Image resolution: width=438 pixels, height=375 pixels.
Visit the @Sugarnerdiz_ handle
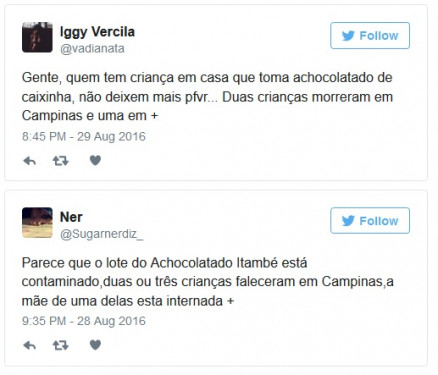[102, 234]
